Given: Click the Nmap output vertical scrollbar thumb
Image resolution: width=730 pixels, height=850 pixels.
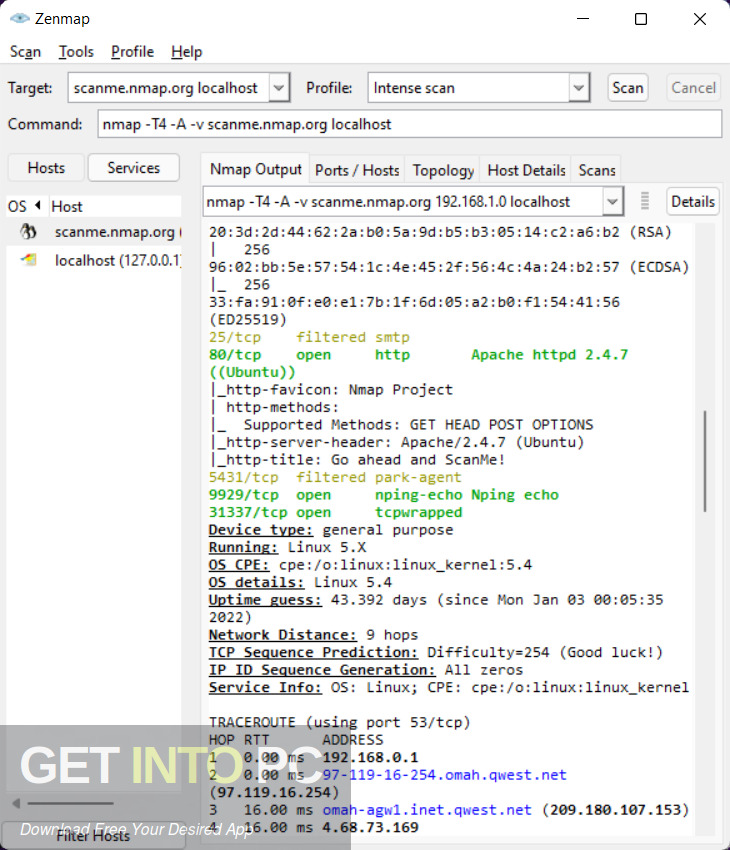Looking at the screenshot, I should coord(705,461).
